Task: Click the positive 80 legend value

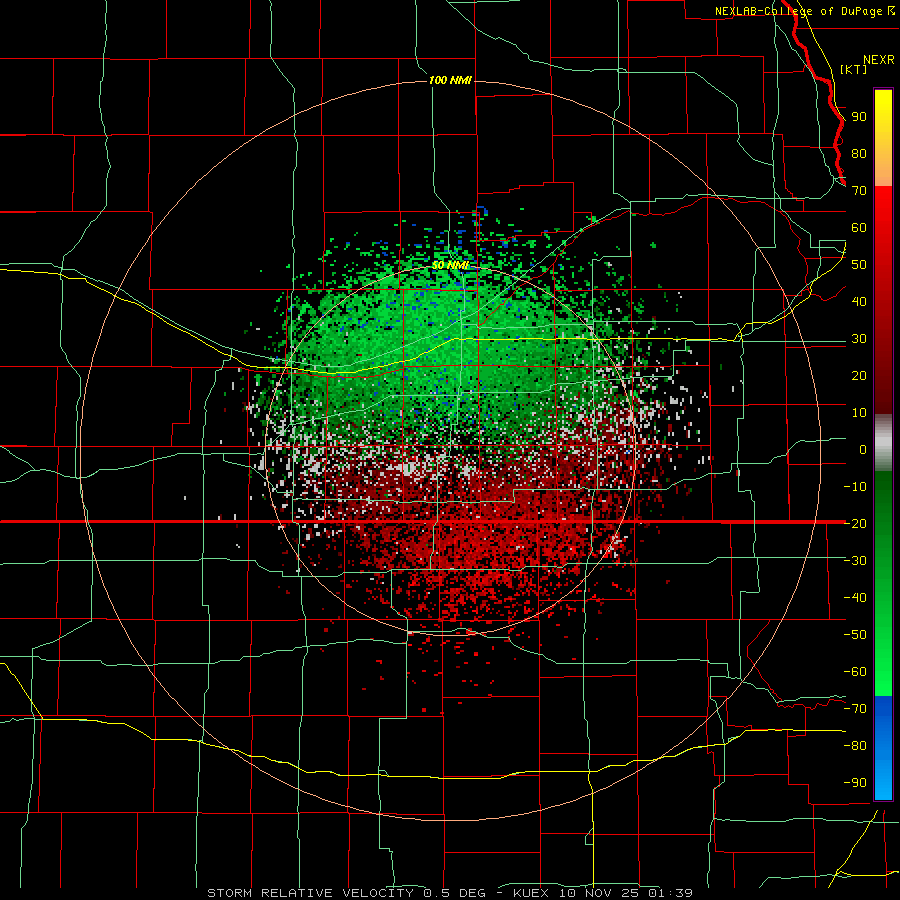Action: coord(859,154)
